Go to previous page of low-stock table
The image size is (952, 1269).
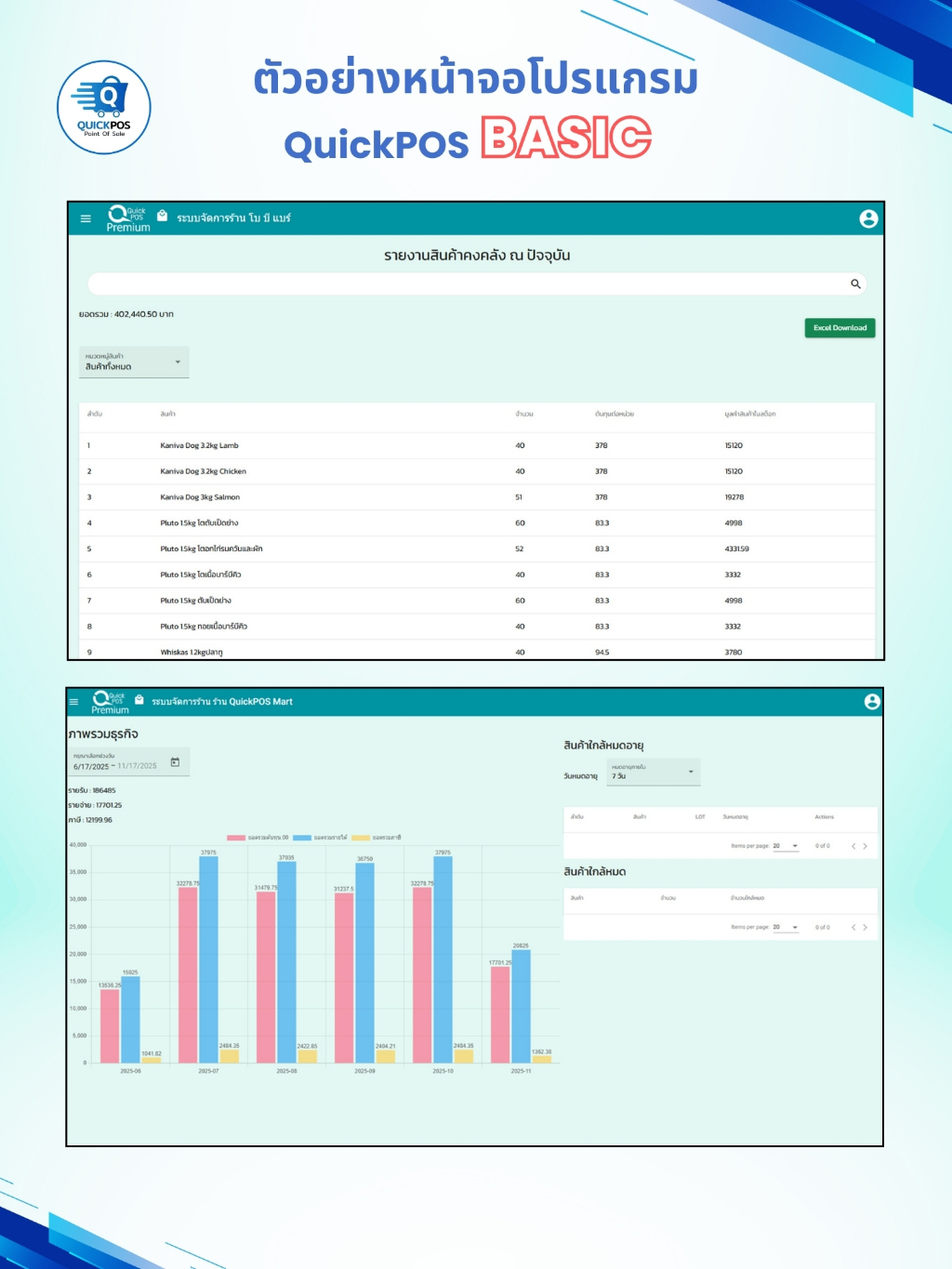tap(853, 927)
